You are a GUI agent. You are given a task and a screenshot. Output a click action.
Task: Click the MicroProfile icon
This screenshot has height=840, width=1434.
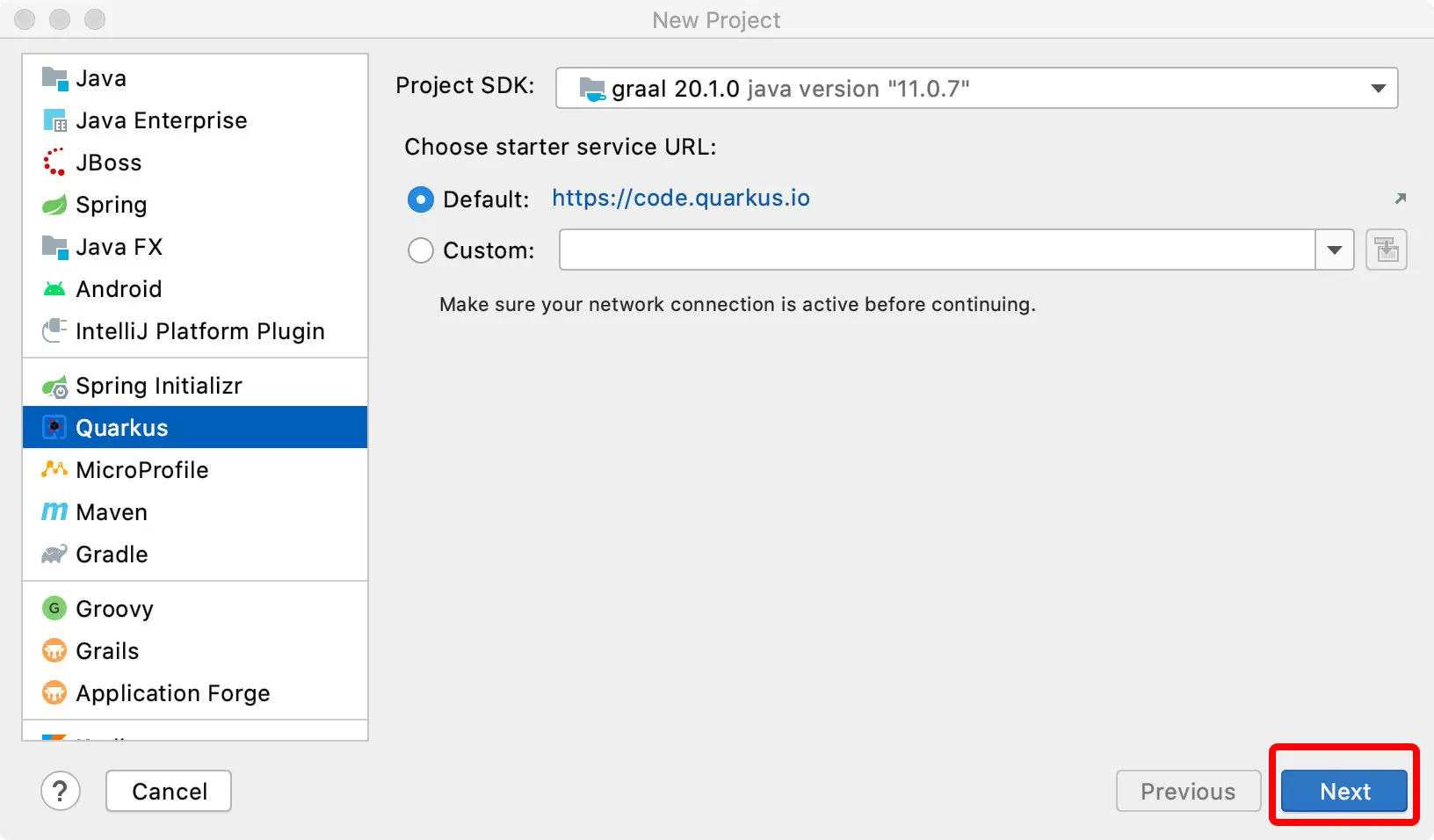[x=54, y=470]
